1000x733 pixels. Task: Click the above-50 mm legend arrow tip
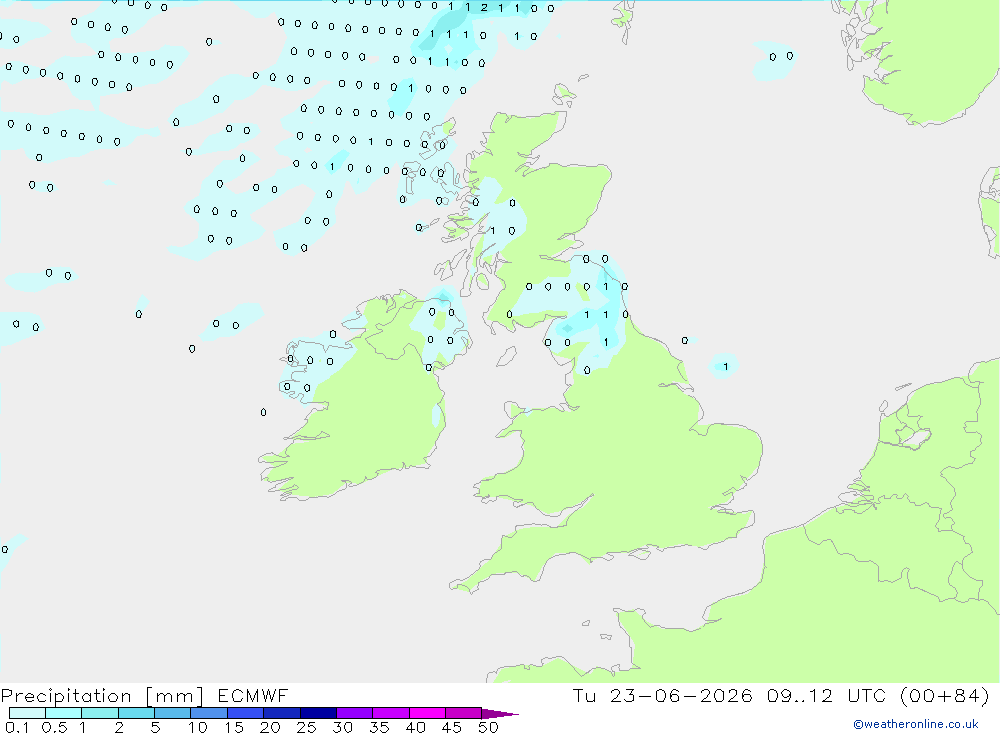500,714
